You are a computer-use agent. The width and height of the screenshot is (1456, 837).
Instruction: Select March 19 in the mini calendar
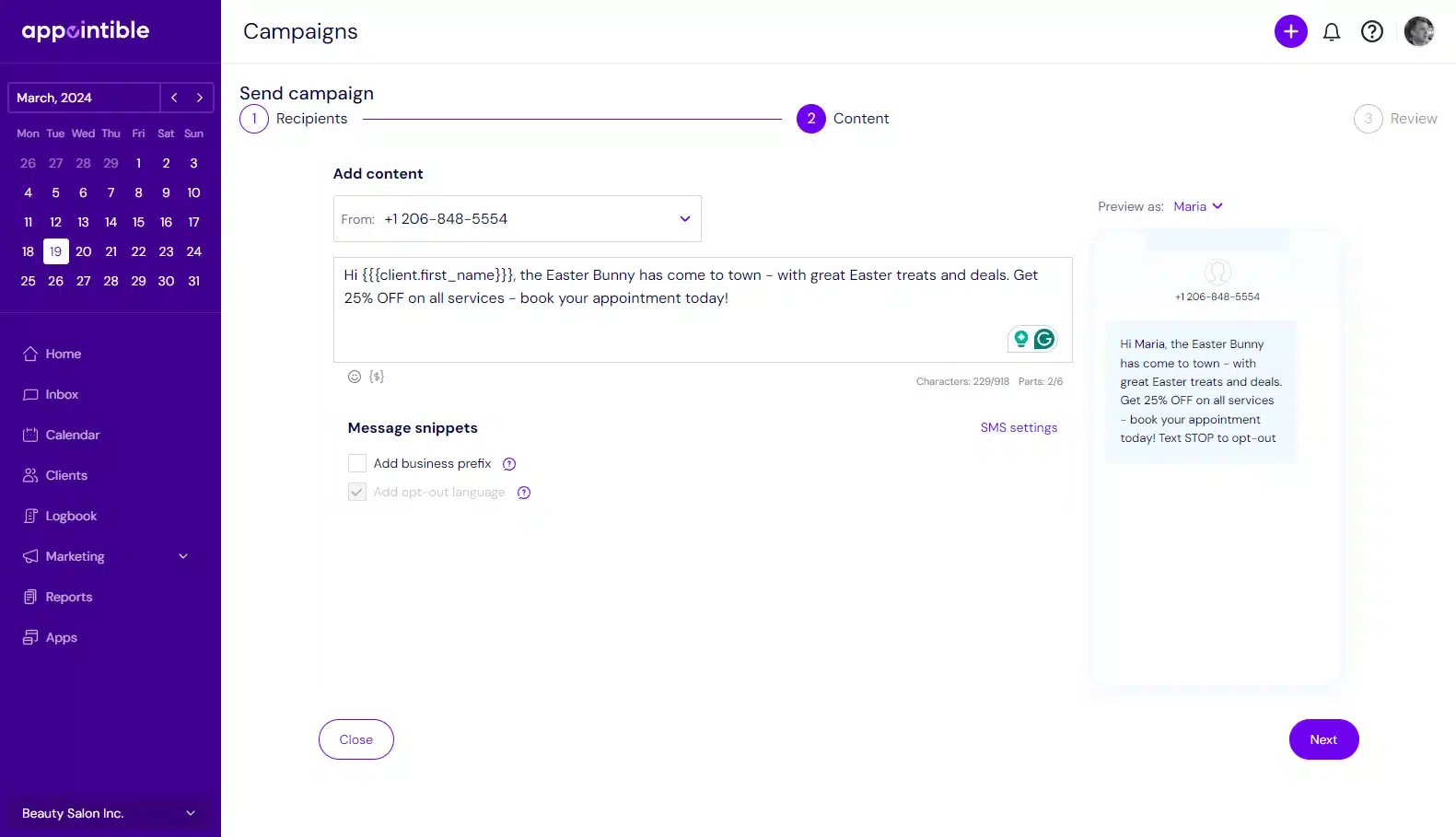[x=55, y=251]
